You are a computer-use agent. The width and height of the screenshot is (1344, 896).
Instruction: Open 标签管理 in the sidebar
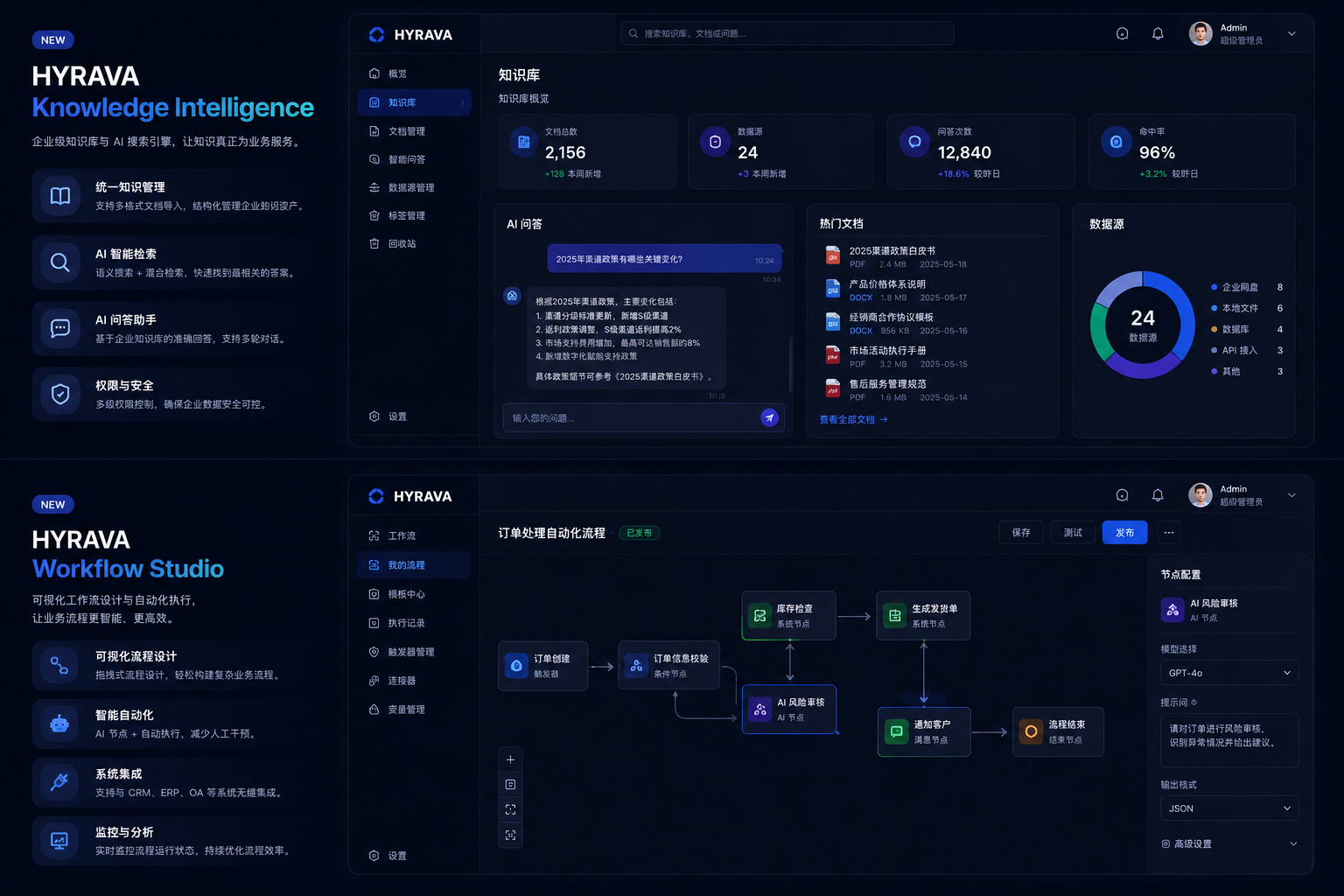(x=414, y=215)
